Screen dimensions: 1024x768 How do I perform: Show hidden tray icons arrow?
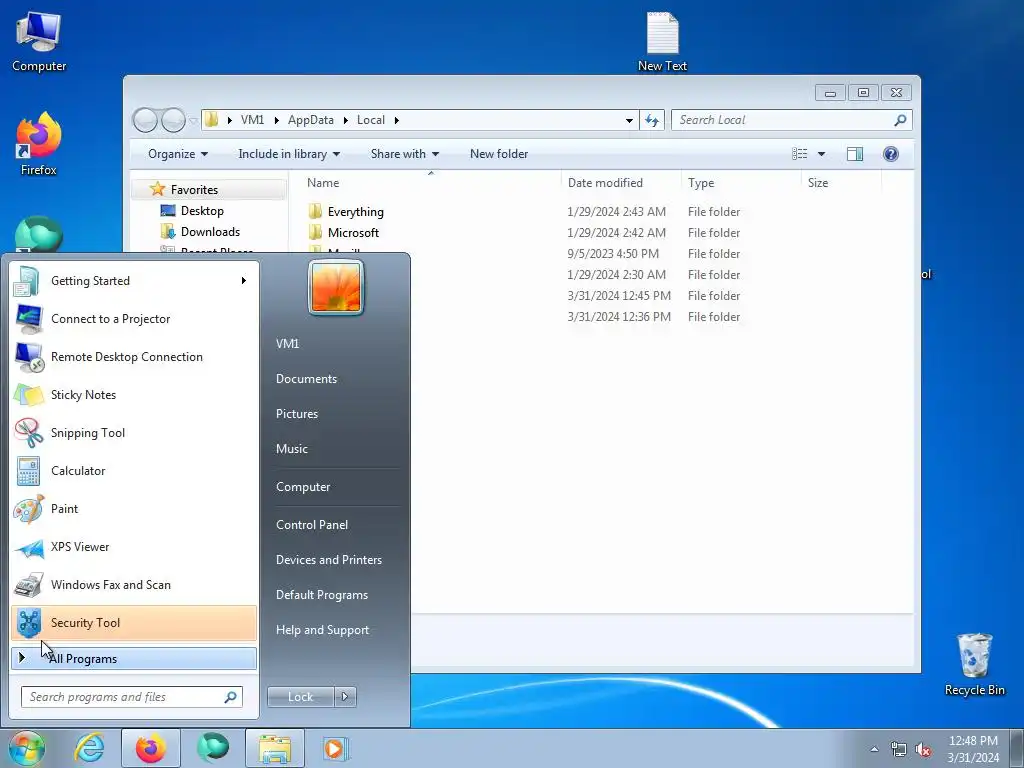coord(874,749)
